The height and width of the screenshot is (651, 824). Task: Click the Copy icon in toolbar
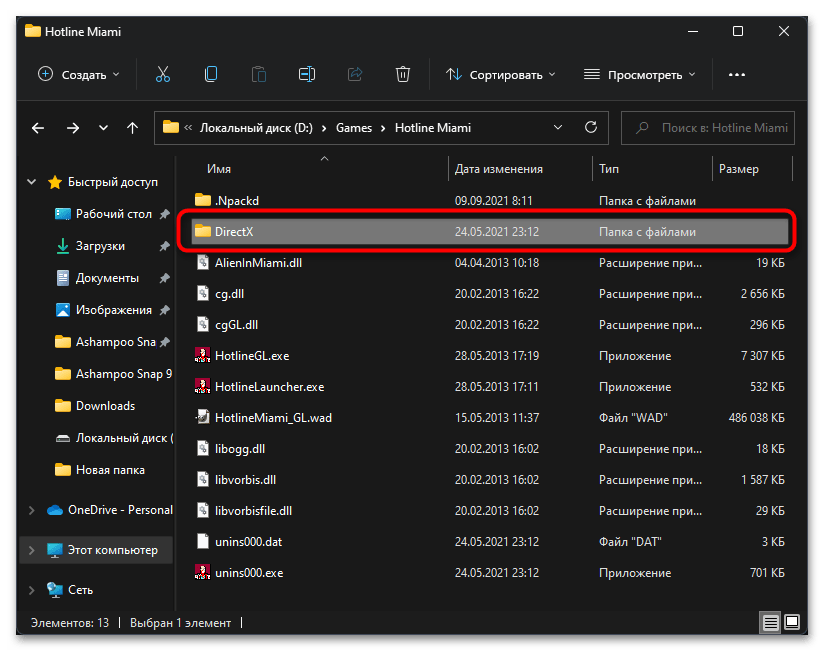[211, 74]
